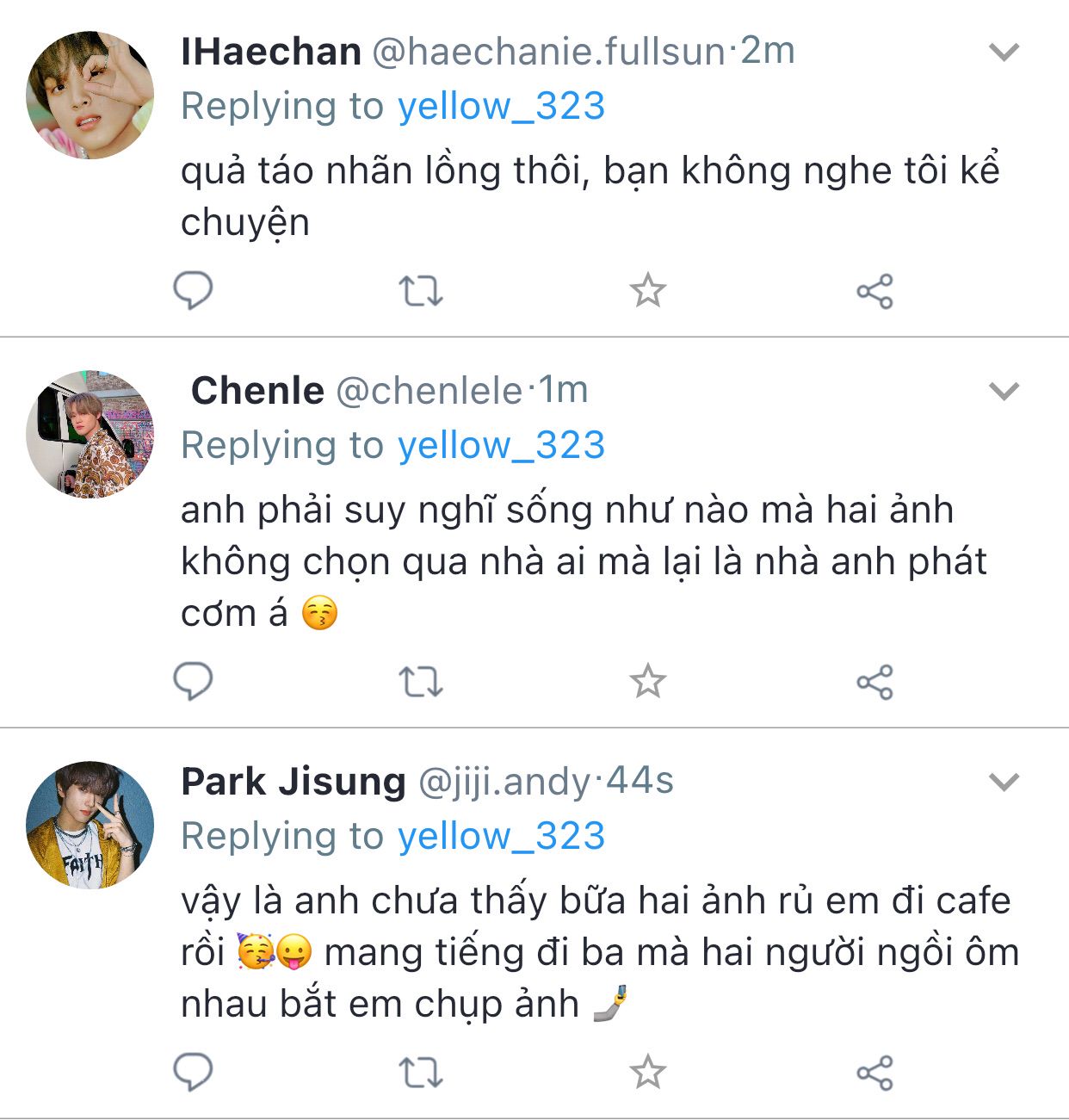Retweet Chenle's reply
This screenshot has height=1120, width=1069.
click(x=420, y=682)
